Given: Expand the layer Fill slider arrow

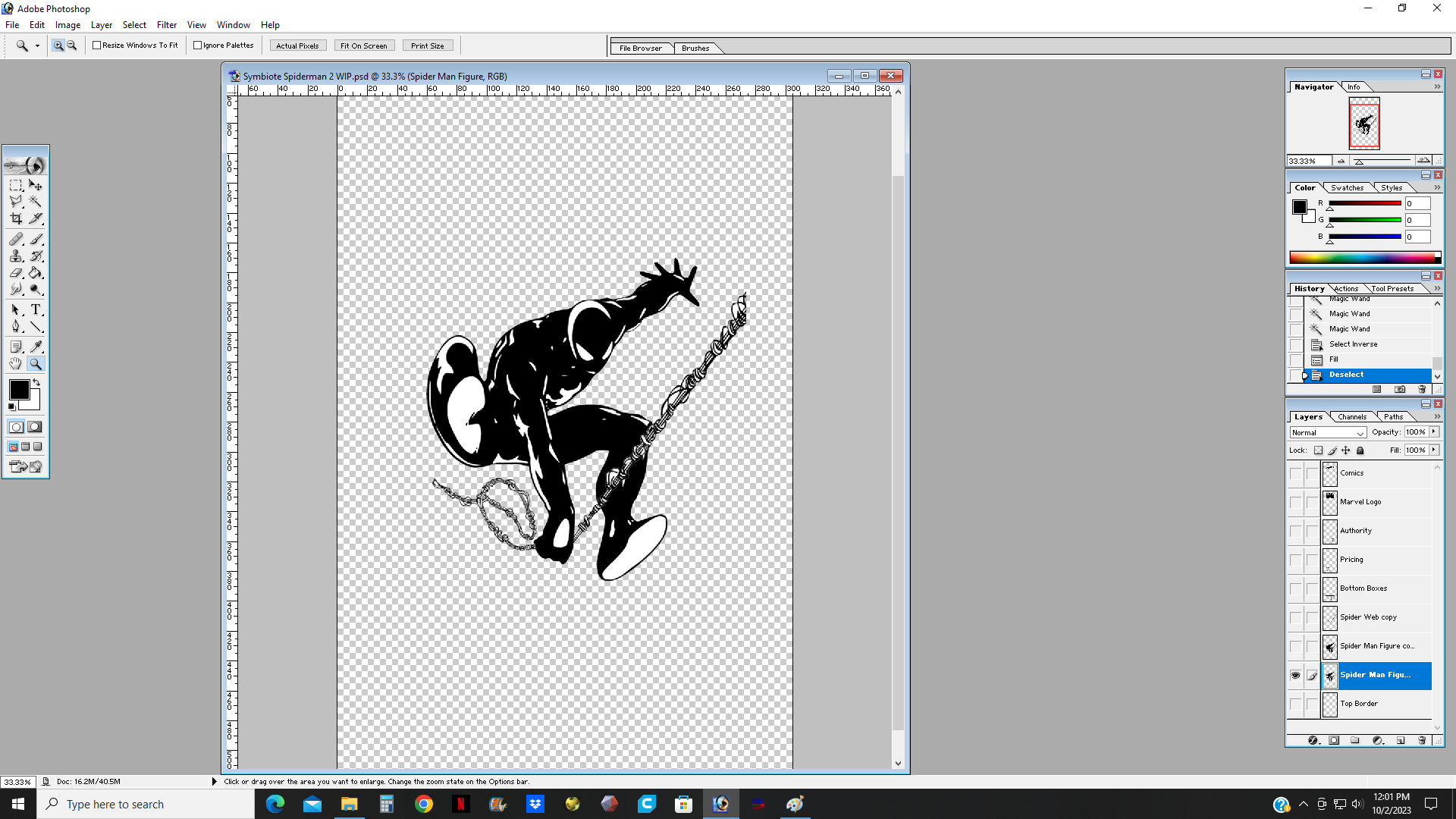Looking at the screenshot, I should tap(1434, 450).
